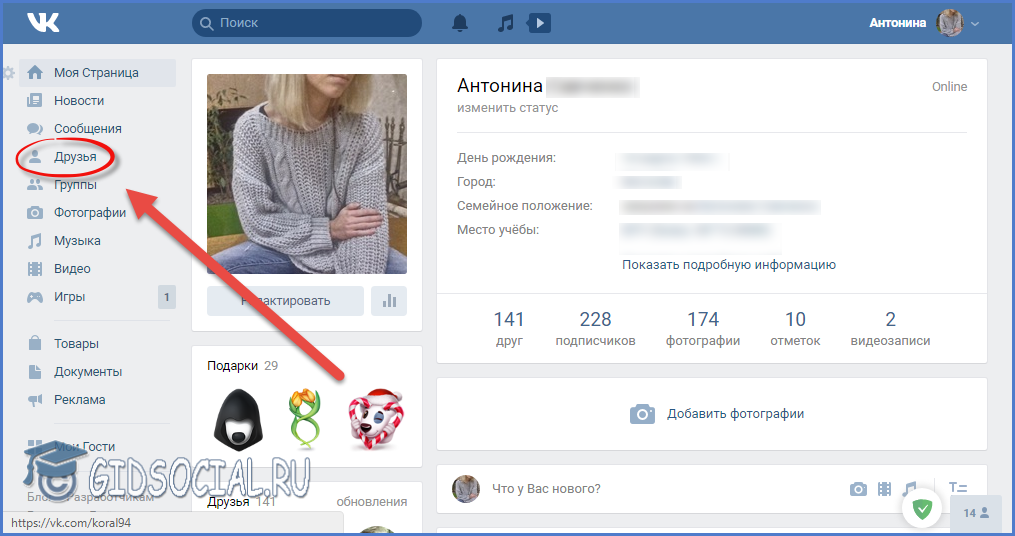Image resolution: width=1015 pixels, height=536 pixels.
Task: Click the people icon next to Группы
Action: tap(35, 184)
